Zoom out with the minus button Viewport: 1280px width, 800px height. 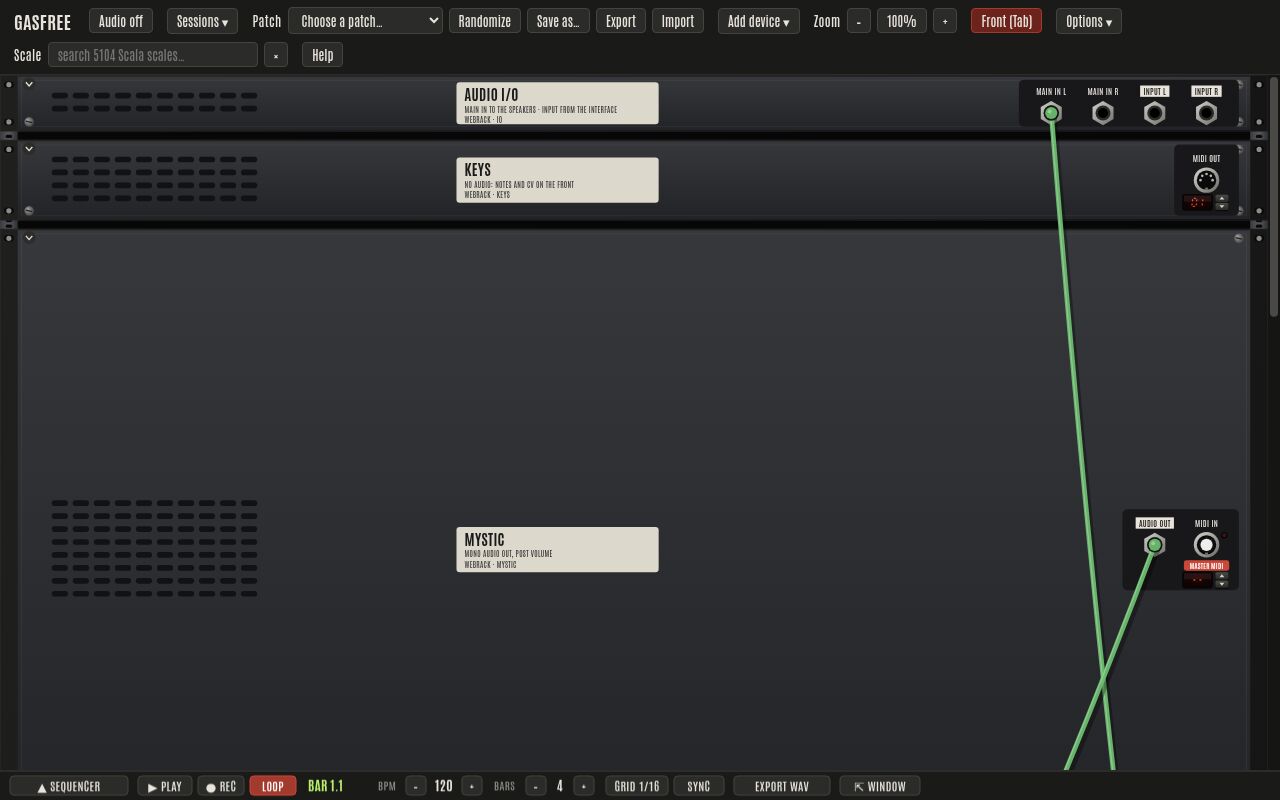coord(859,21)
